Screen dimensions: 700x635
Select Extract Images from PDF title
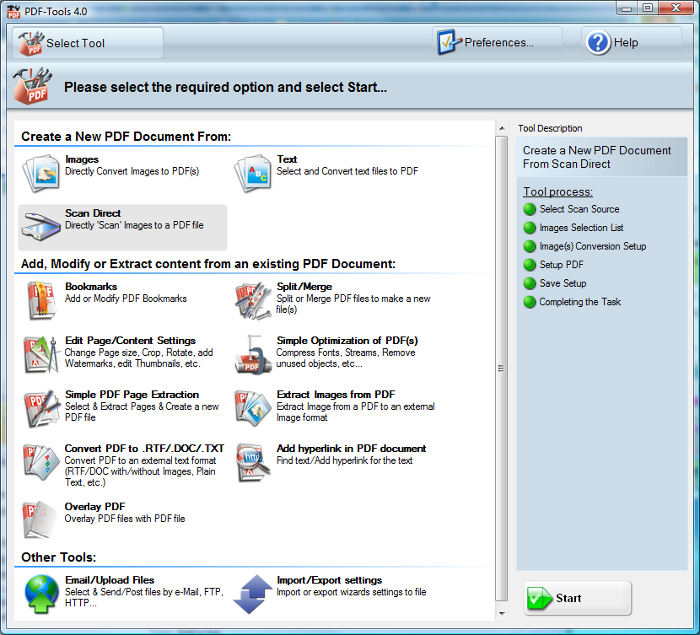[x=336, y=395]
